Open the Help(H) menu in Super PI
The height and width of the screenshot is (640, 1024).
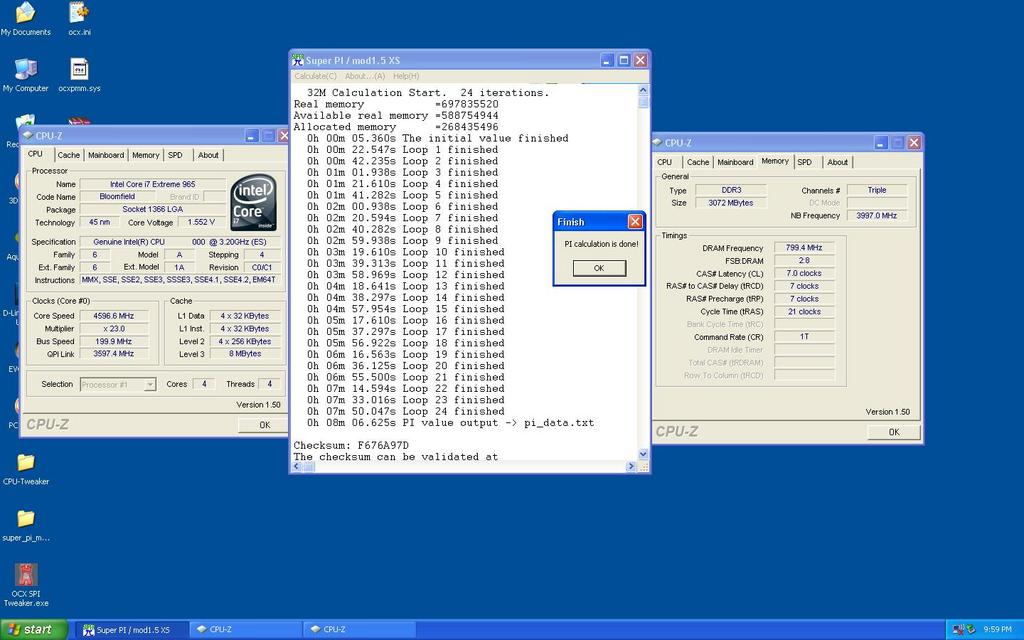click(406, 76)
